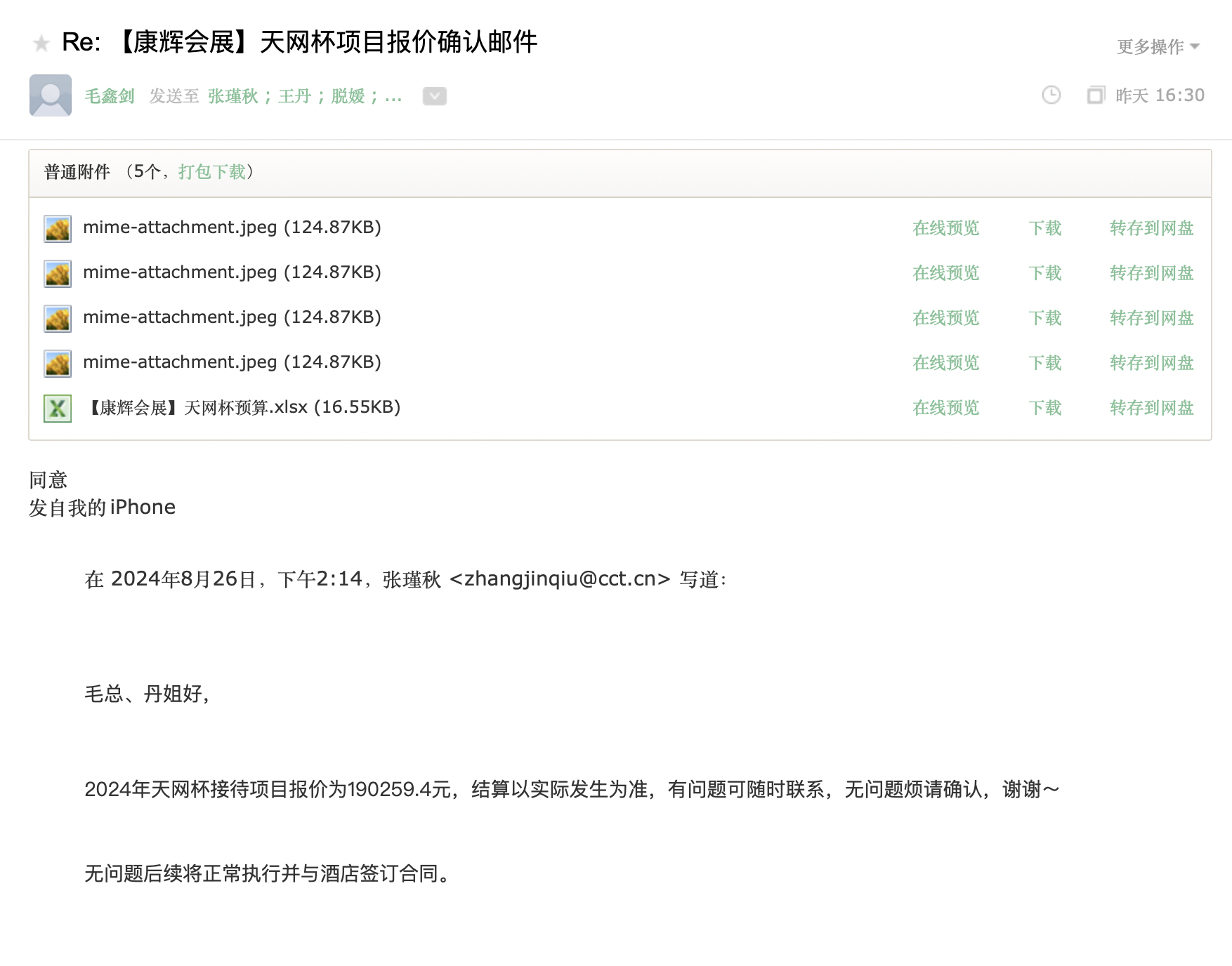Click the clock icon beside the timestamp
Screen dimensions: 1232x966
coord(1051,95)
